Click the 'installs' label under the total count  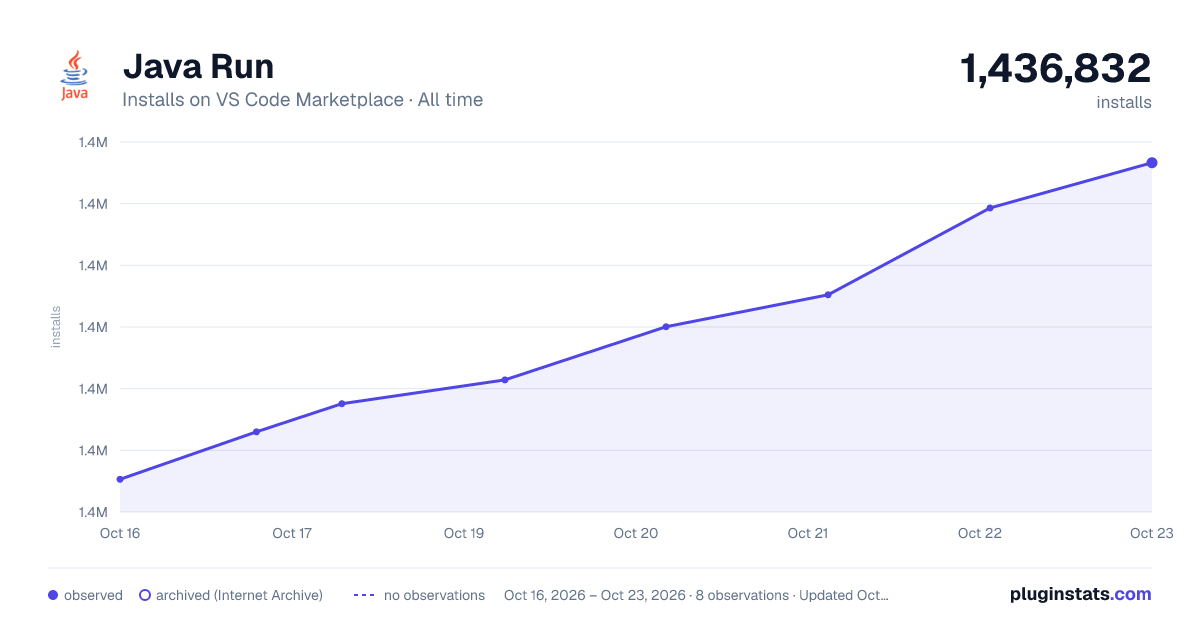tap(1124, 102)
